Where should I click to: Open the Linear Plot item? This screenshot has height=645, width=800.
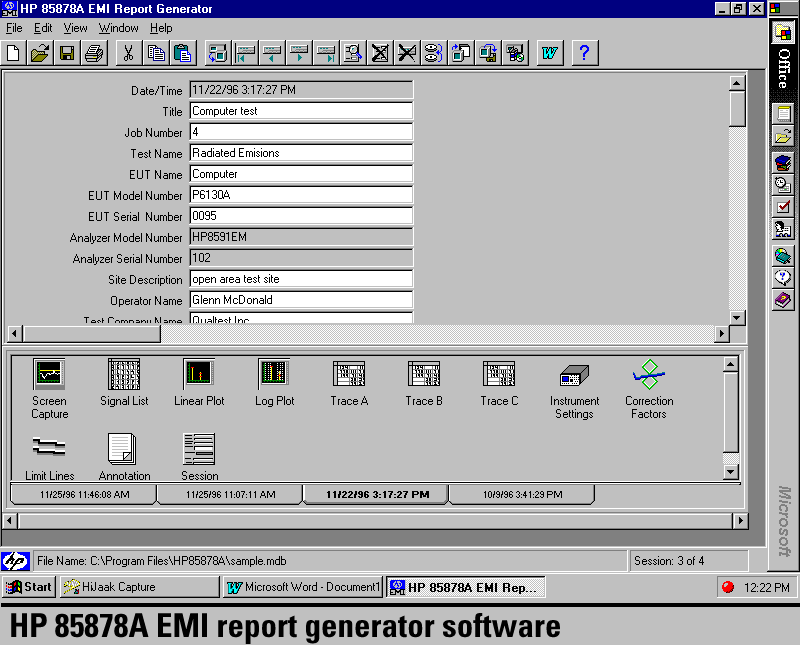coord(199,382)
